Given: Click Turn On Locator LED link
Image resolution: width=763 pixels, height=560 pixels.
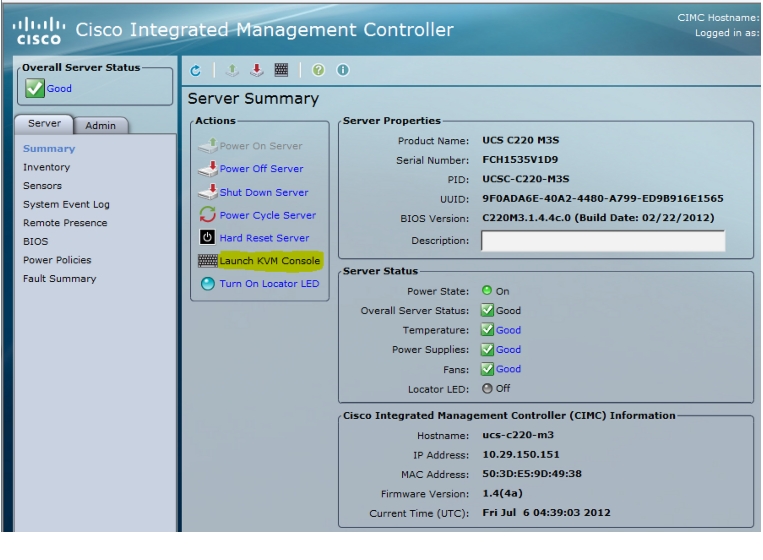Looking at the screenshot, I should pyautogui.click(x=269, y=284).
